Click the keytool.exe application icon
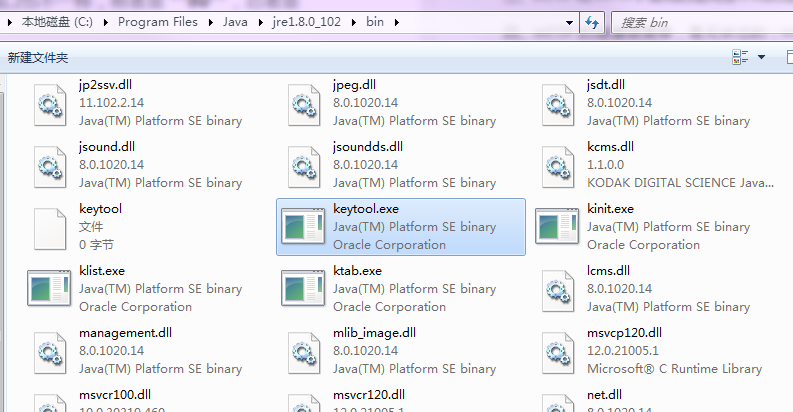This screenshot has height=412, width=793. [303, 226]
